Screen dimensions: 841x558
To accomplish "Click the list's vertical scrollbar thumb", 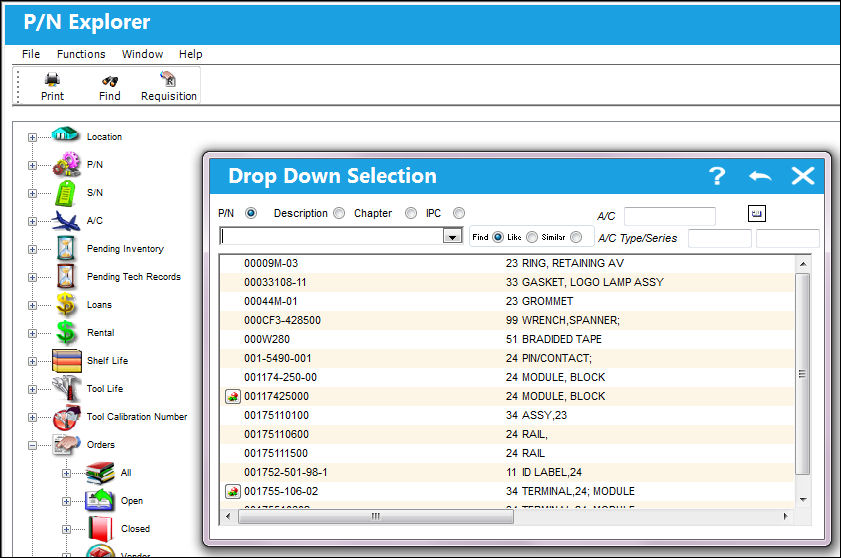I will (x=802, y=374).
